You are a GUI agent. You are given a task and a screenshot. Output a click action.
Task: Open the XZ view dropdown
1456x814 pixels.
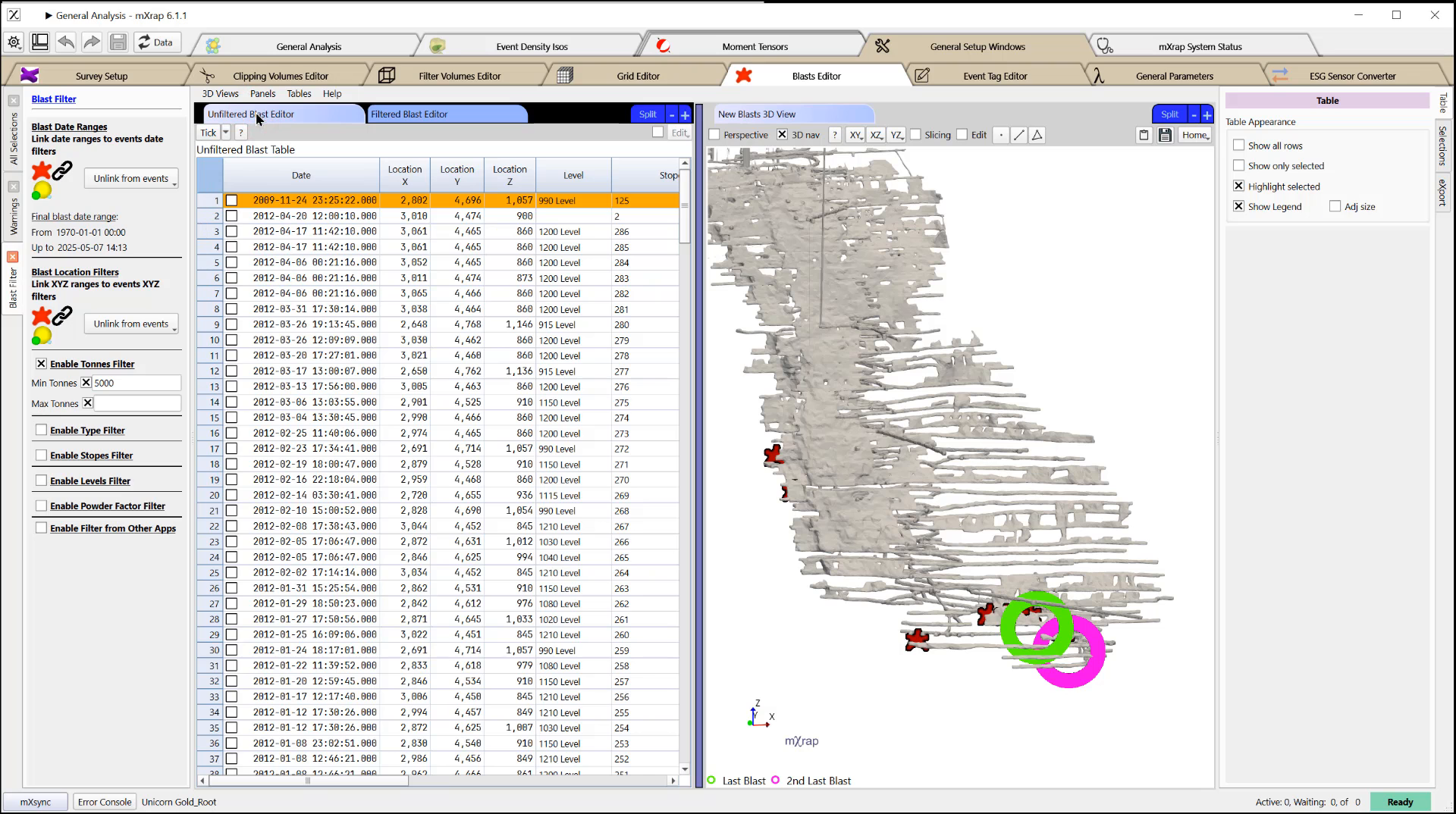[877, 135]
